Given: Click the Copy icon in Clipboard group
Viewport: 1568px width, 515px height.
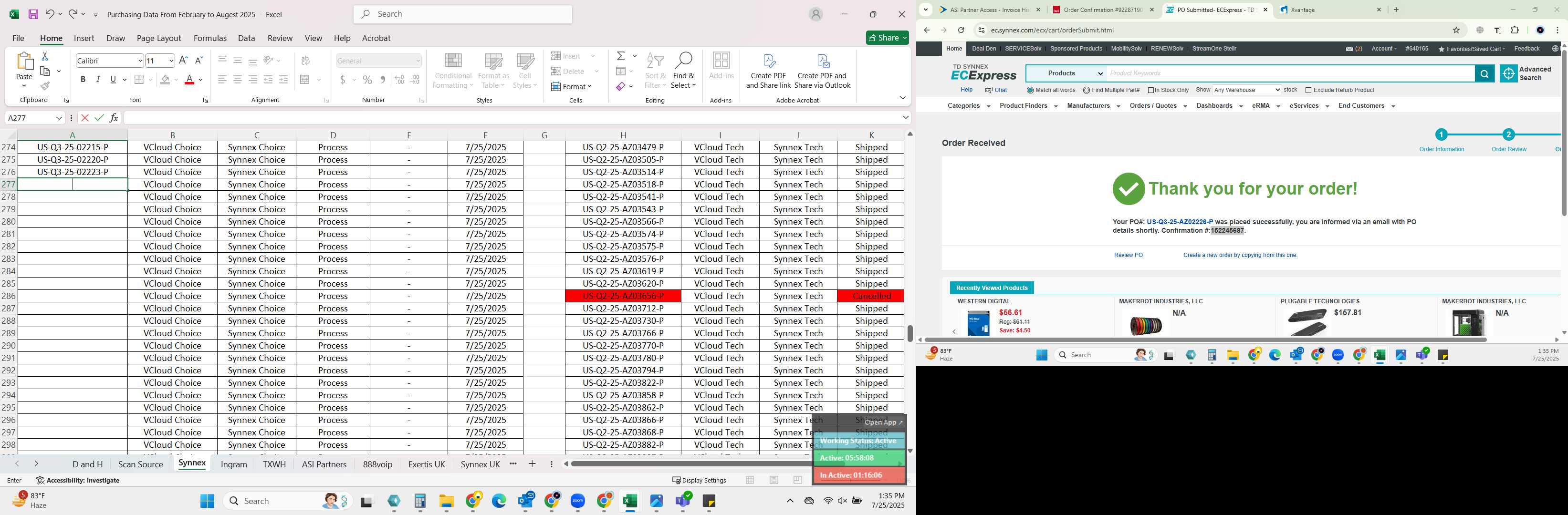Looking at the screenshot, I should 44,71.
